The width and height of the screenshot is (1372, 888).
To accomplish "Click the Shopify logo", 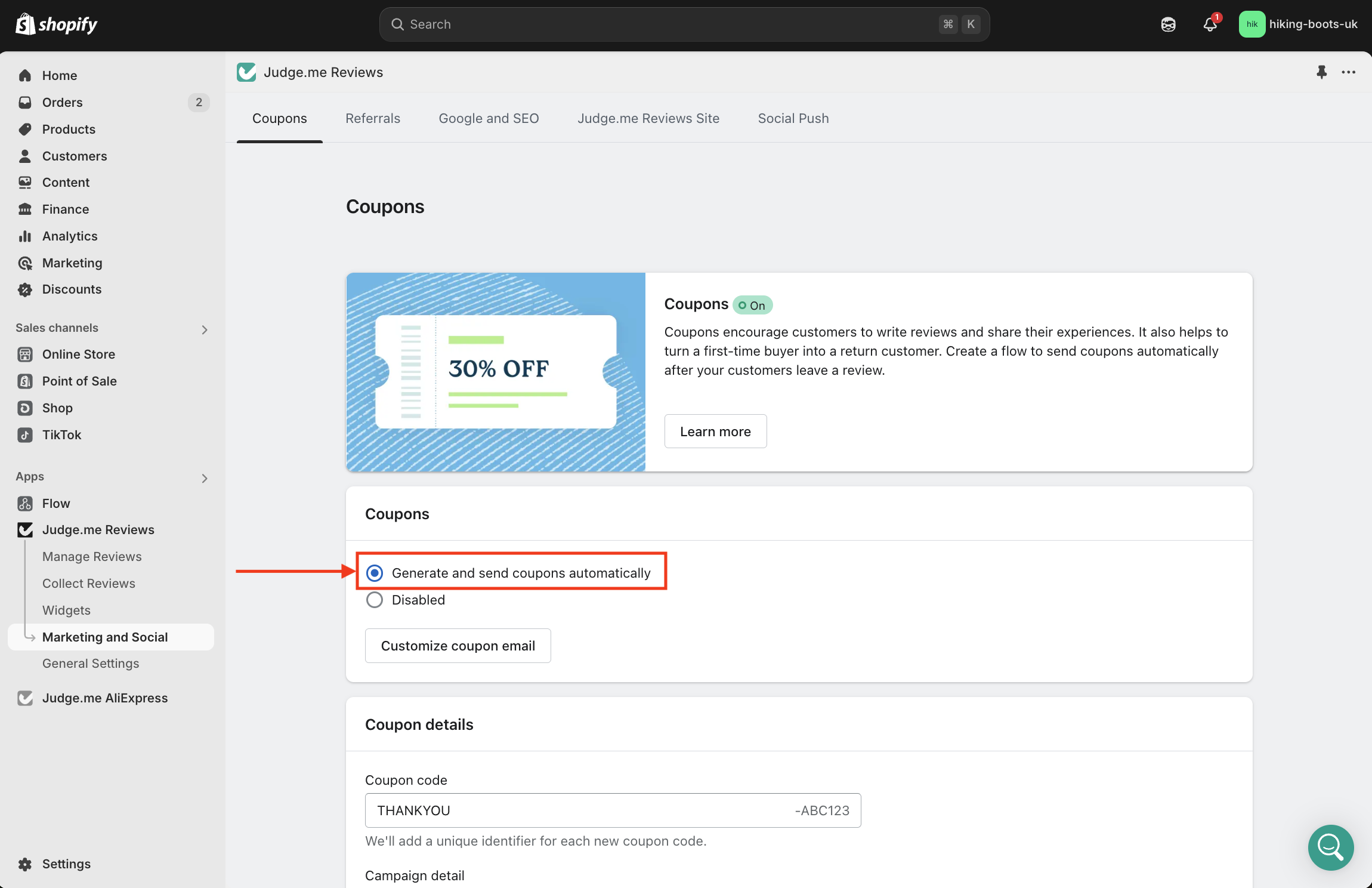I will pyautogui.click(x=57, y=24).
